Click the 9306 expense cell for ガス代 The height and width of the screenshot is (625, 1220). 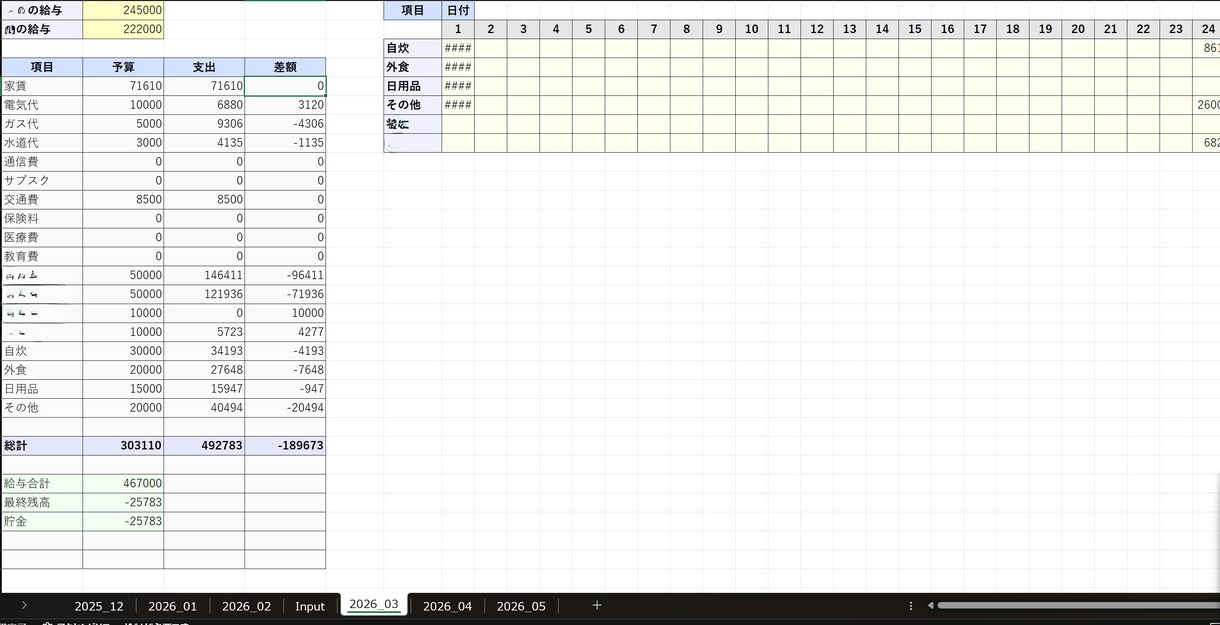(204, 124)
